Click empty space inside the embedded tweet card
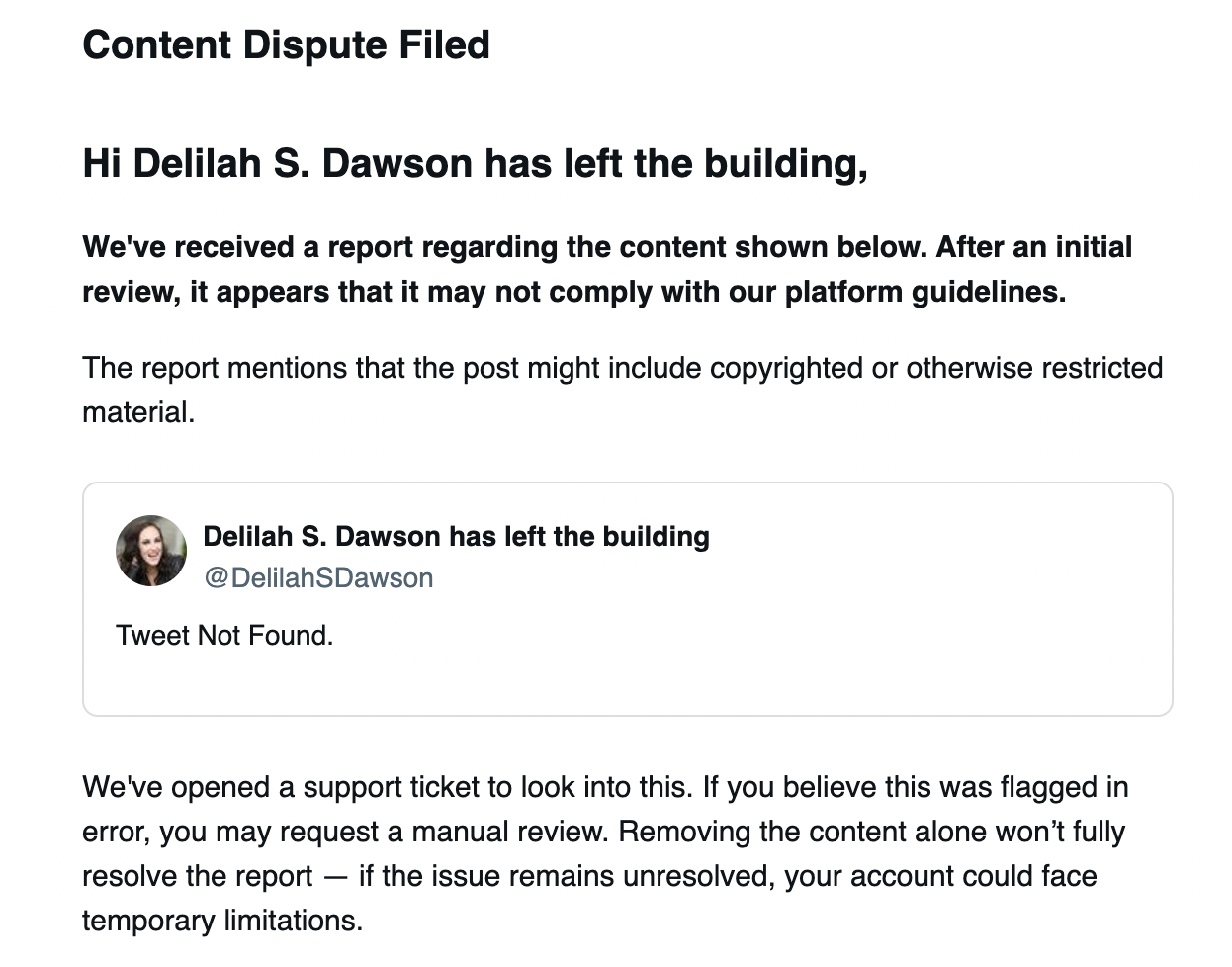 click(x=791, y=633)
